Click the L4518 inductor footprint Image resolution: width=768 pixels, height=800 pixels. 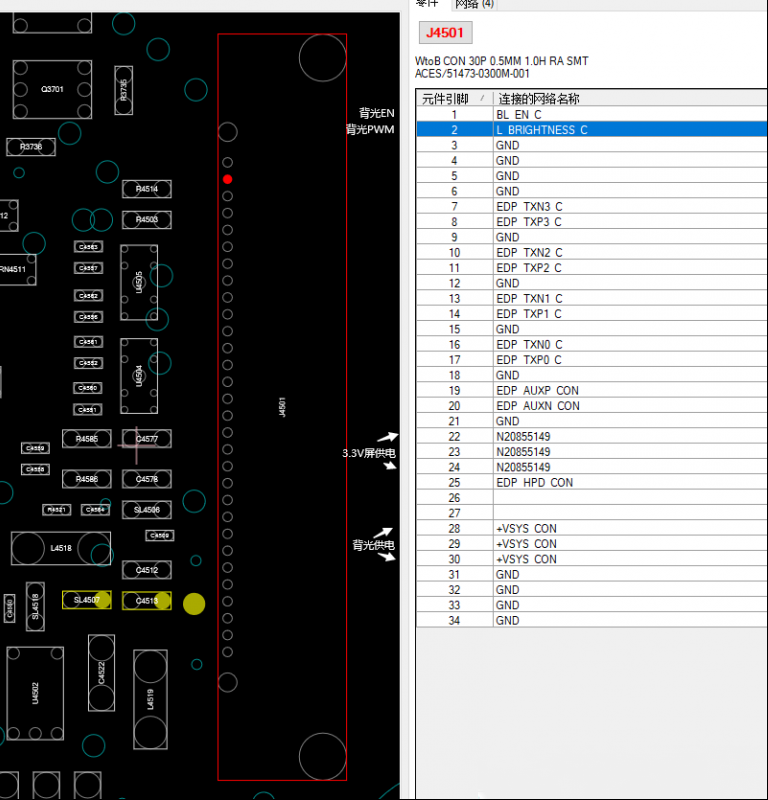[x=61, y=548]
